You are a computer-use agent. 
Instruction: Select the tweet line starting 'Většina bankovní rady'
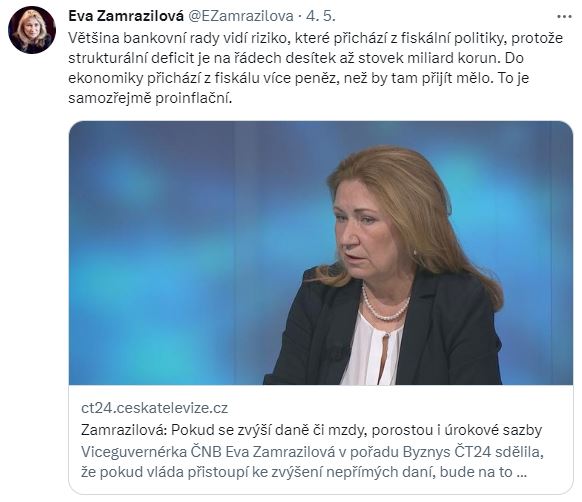click(x=315, y=38)
